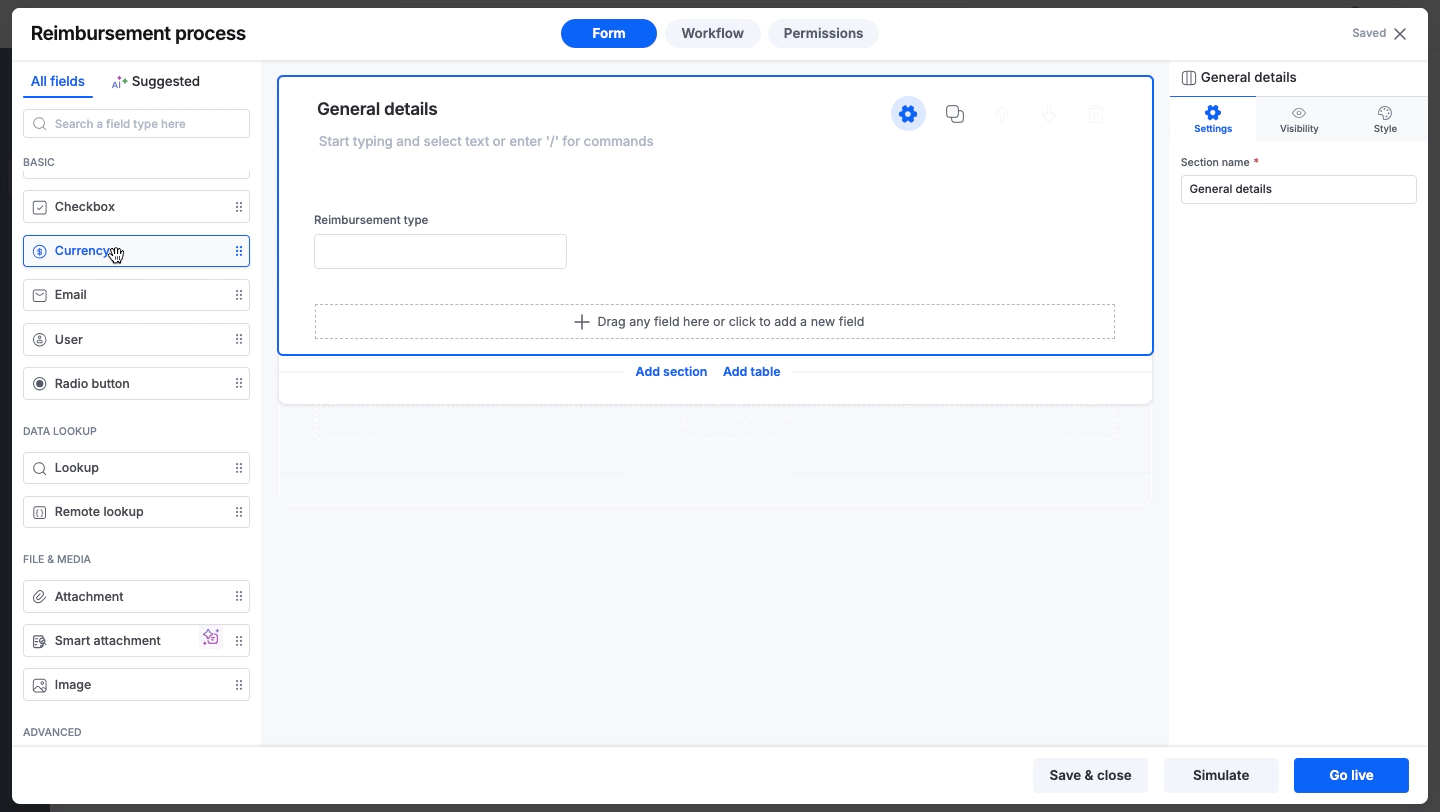Screen dimensions: 1440x812
Task: Click the Add table link
Action: point(751,371)
